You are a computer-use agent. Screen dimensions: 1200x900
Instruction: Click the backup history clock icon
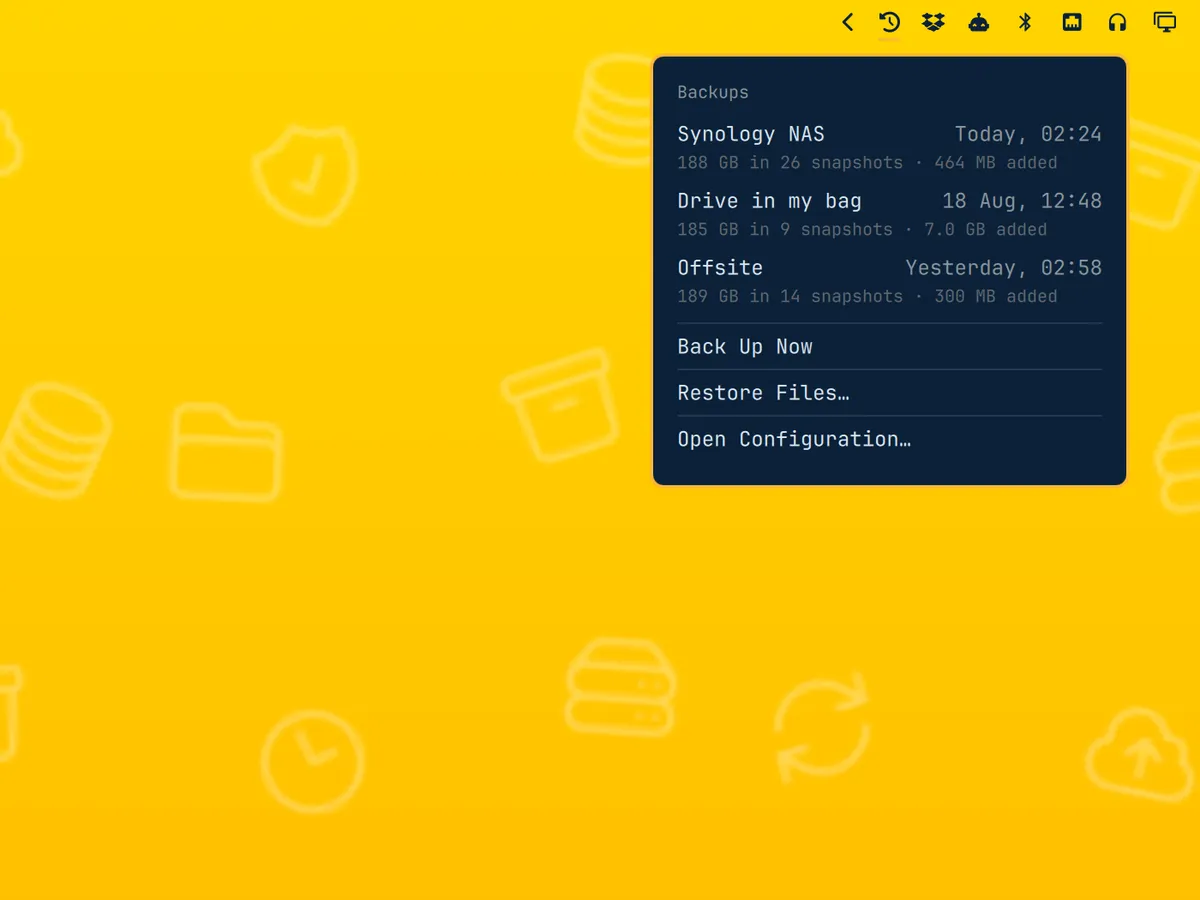click(889, 22)
